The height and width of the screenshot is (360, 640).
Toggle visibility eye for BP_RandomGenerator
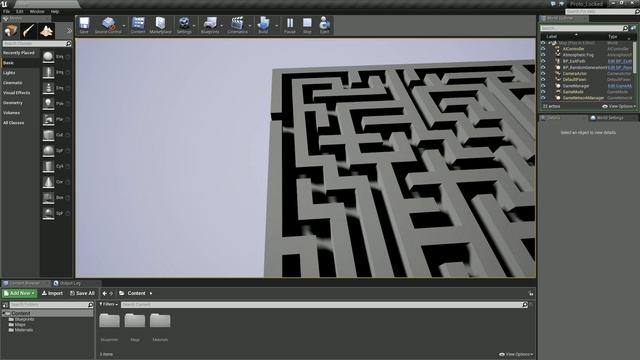(543, 67)
